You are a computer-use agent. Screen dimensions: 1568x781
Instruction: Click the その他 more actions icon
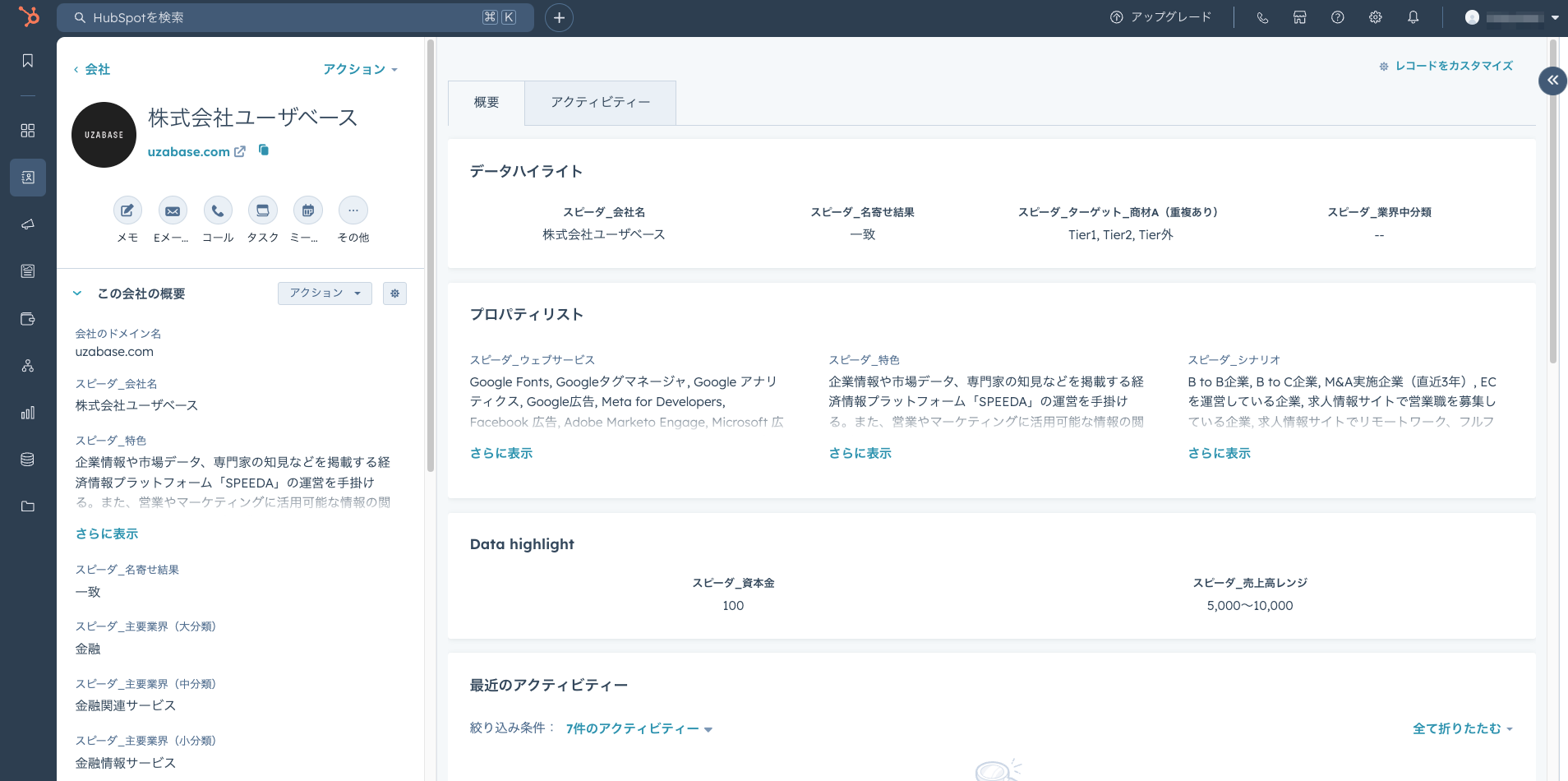click(x=353, y=211)
